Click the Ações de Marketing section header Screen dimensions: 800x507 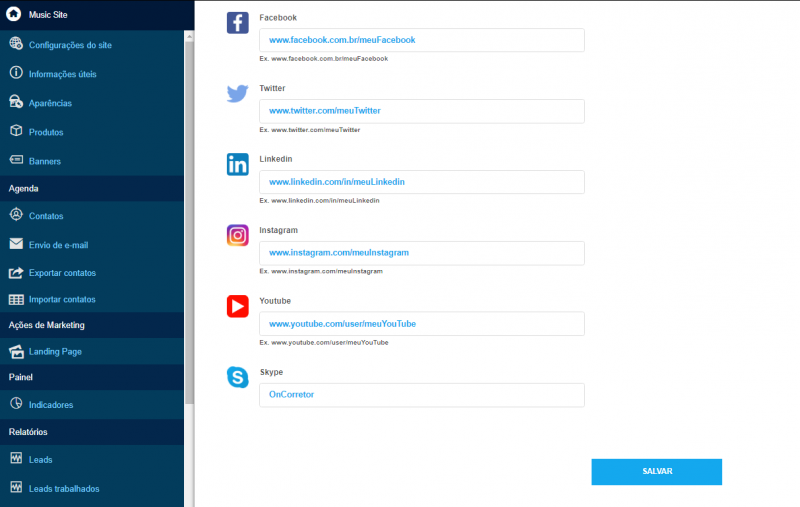point(92,325)
